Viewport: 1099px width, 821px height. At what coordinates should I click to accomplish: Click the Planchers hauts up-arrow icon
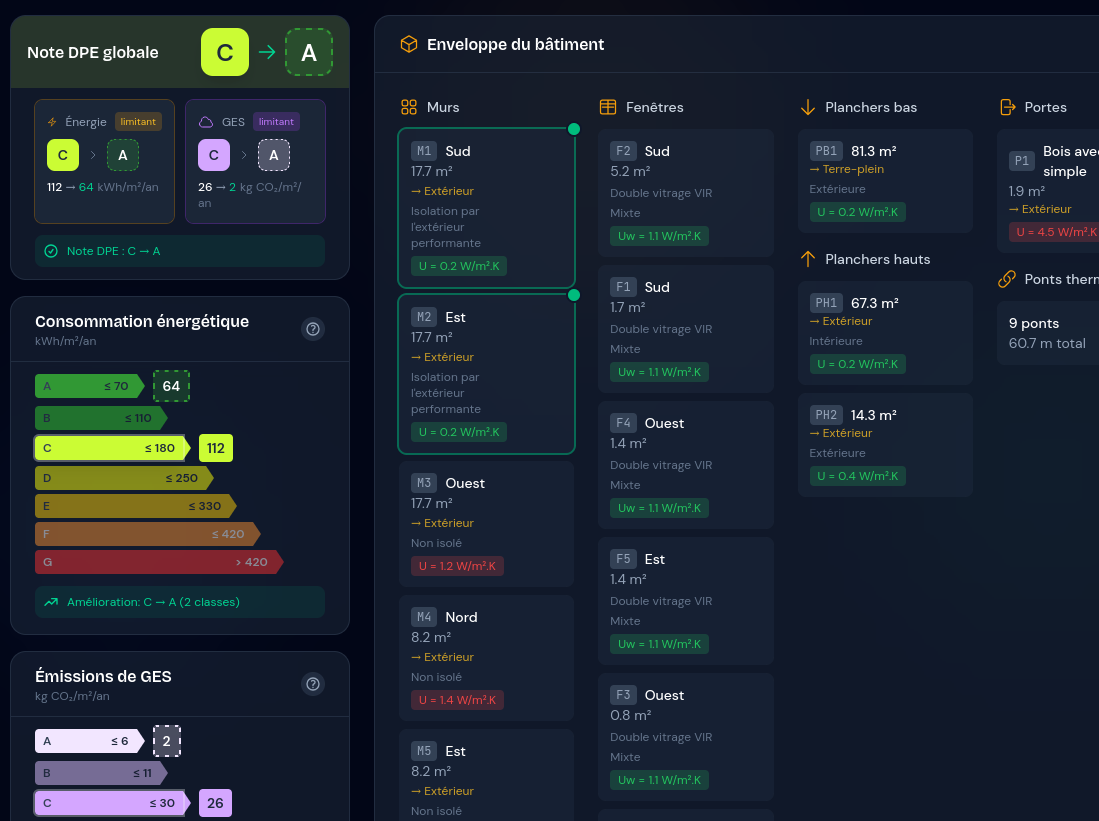pos(808,259)
